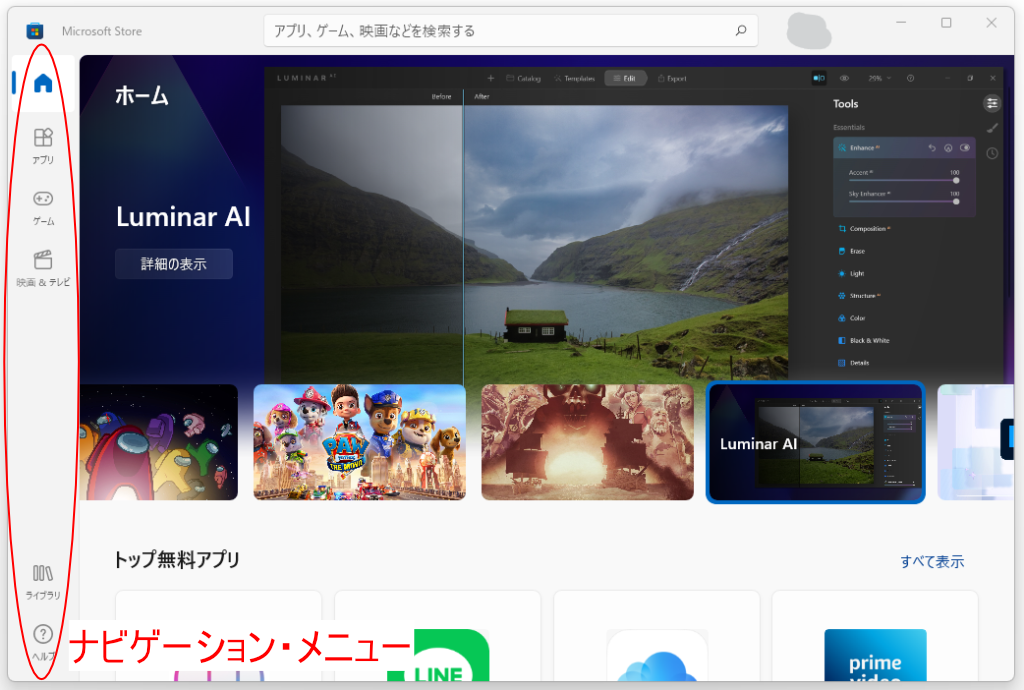The height and width of the screenshot is (690, 1024).
Task: Open the ゲーム (Games) section
Action: [x=43, y=208]
